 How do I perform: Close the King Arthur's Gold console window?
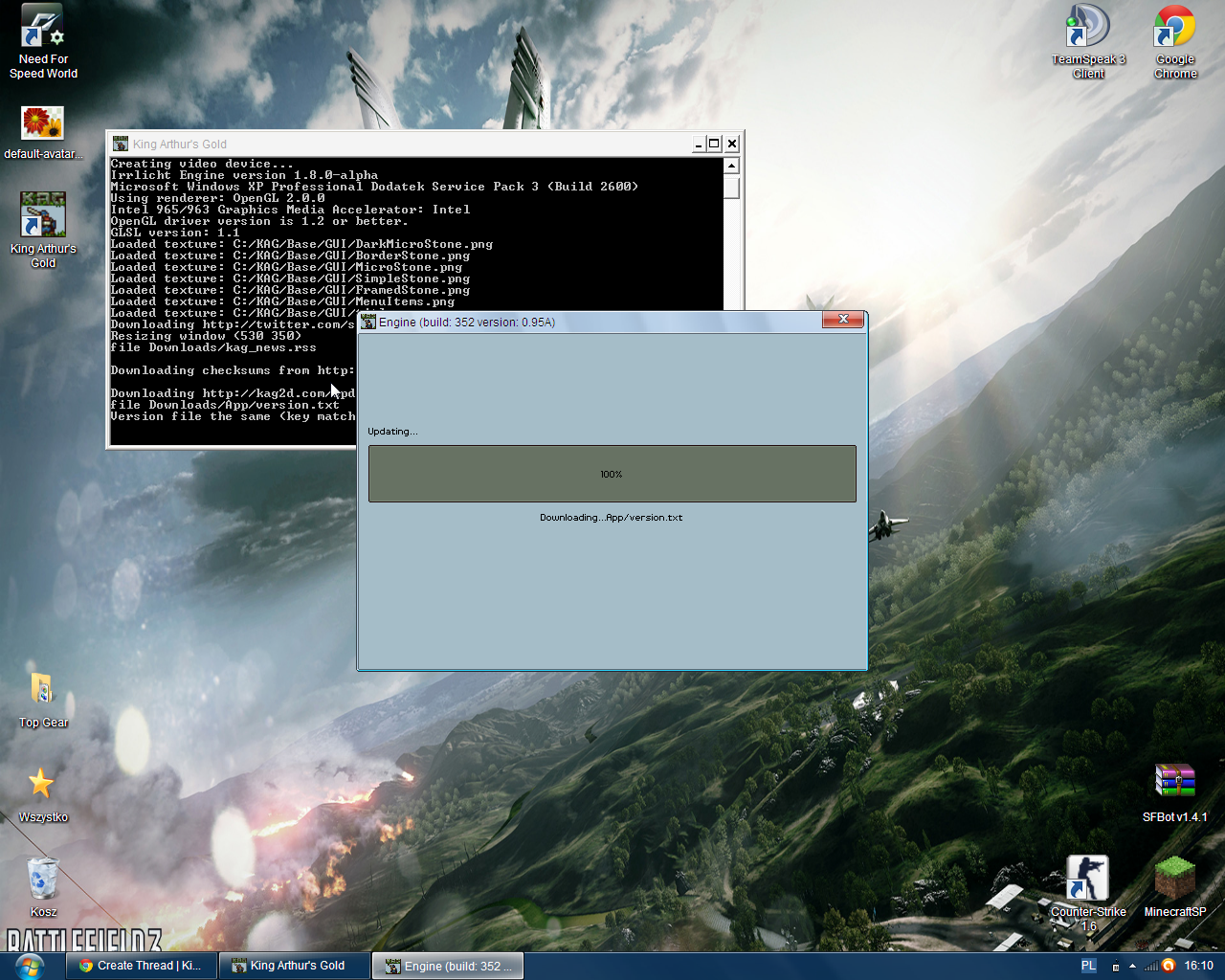coord(732,144)
